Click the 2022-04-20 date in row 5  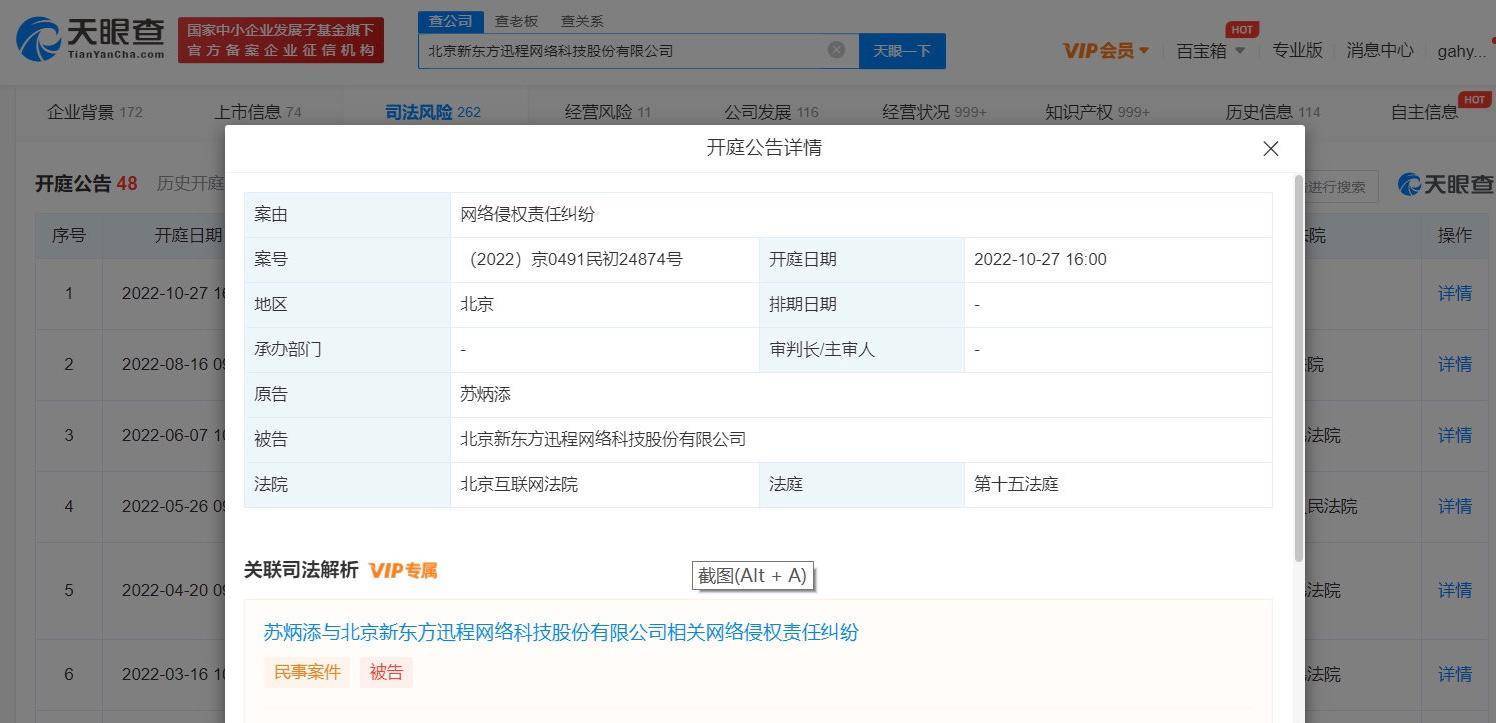(x=172, y=591)
